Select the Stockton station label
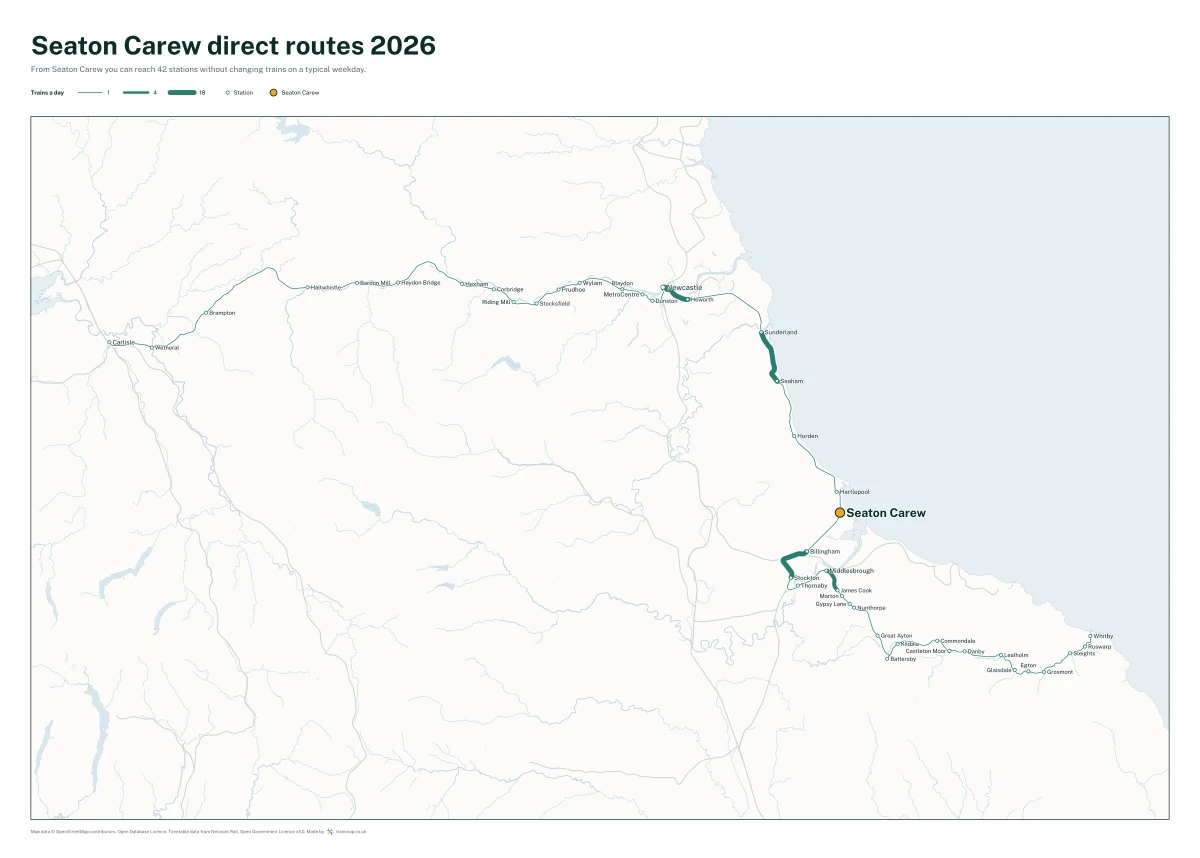Image resolution: width=1200 pixels, height=858 pixels. tap(807, 578)
